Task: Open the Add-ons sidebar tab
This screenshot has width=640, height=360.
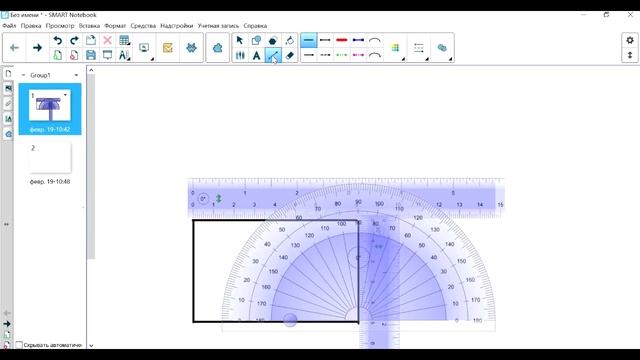Action: click(8, 134)
